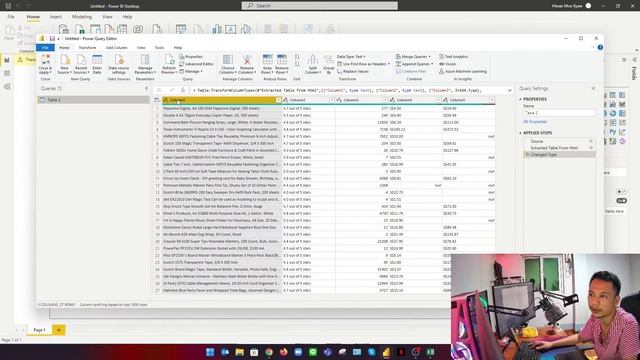Open the Modeling tab in Power BI Desktop

tap(82, 17)
